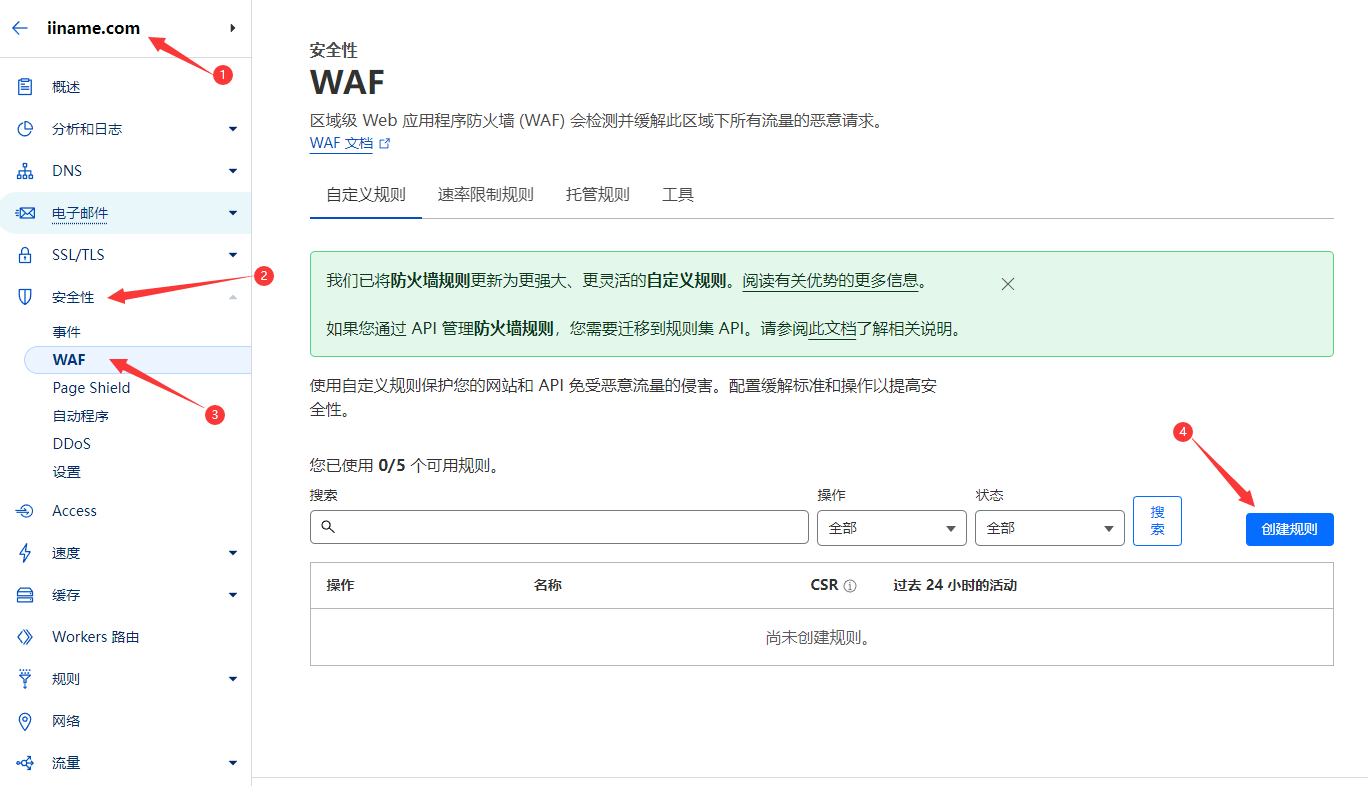Switch to the 速率限制规则 tab
This screenshot has height=786, width=1368.
coord(486,195)
